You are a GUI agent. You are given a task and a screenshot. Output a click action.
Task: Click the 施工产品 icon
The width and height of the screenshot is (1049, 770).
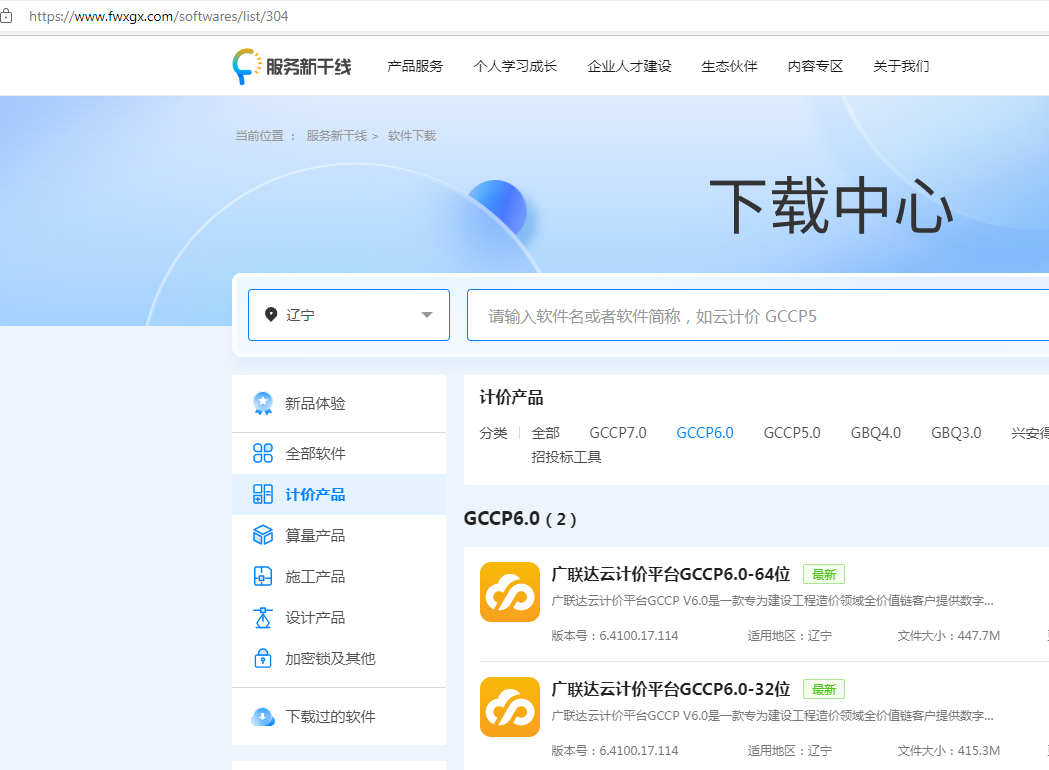[x=263, y=576]
